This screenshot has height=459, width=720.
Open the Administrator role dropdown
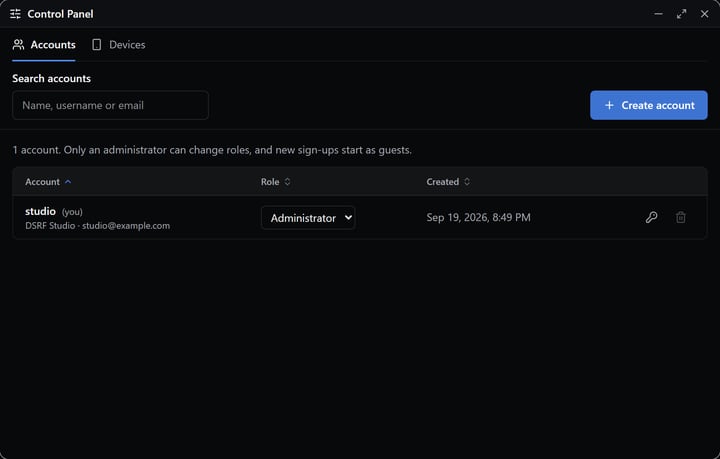click(308, 218)
